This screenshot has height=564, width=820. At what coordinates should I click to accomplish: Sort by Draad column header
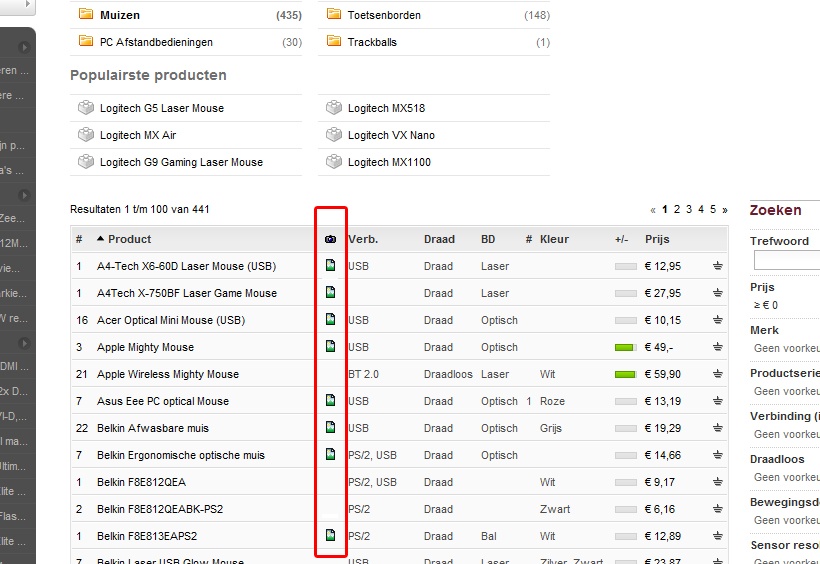439,239
